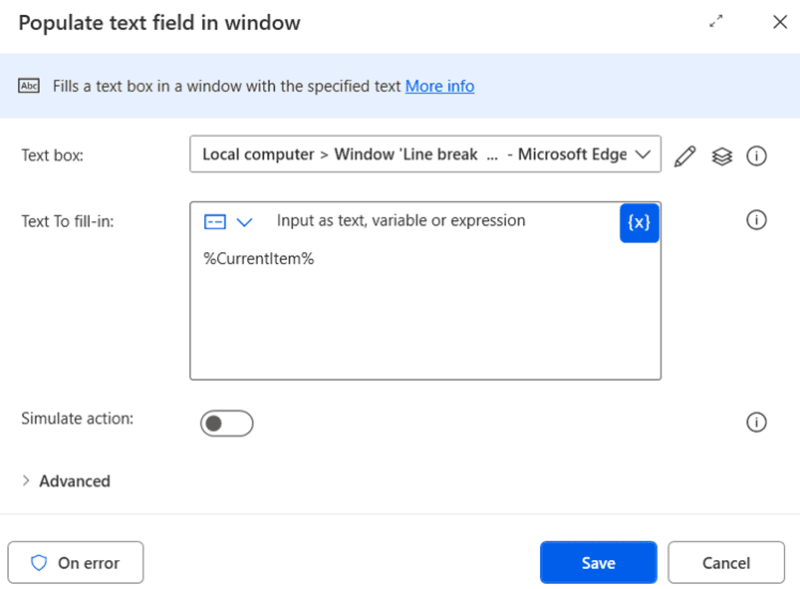Click the shield icon on the On error button

click(x=39, y=562)
